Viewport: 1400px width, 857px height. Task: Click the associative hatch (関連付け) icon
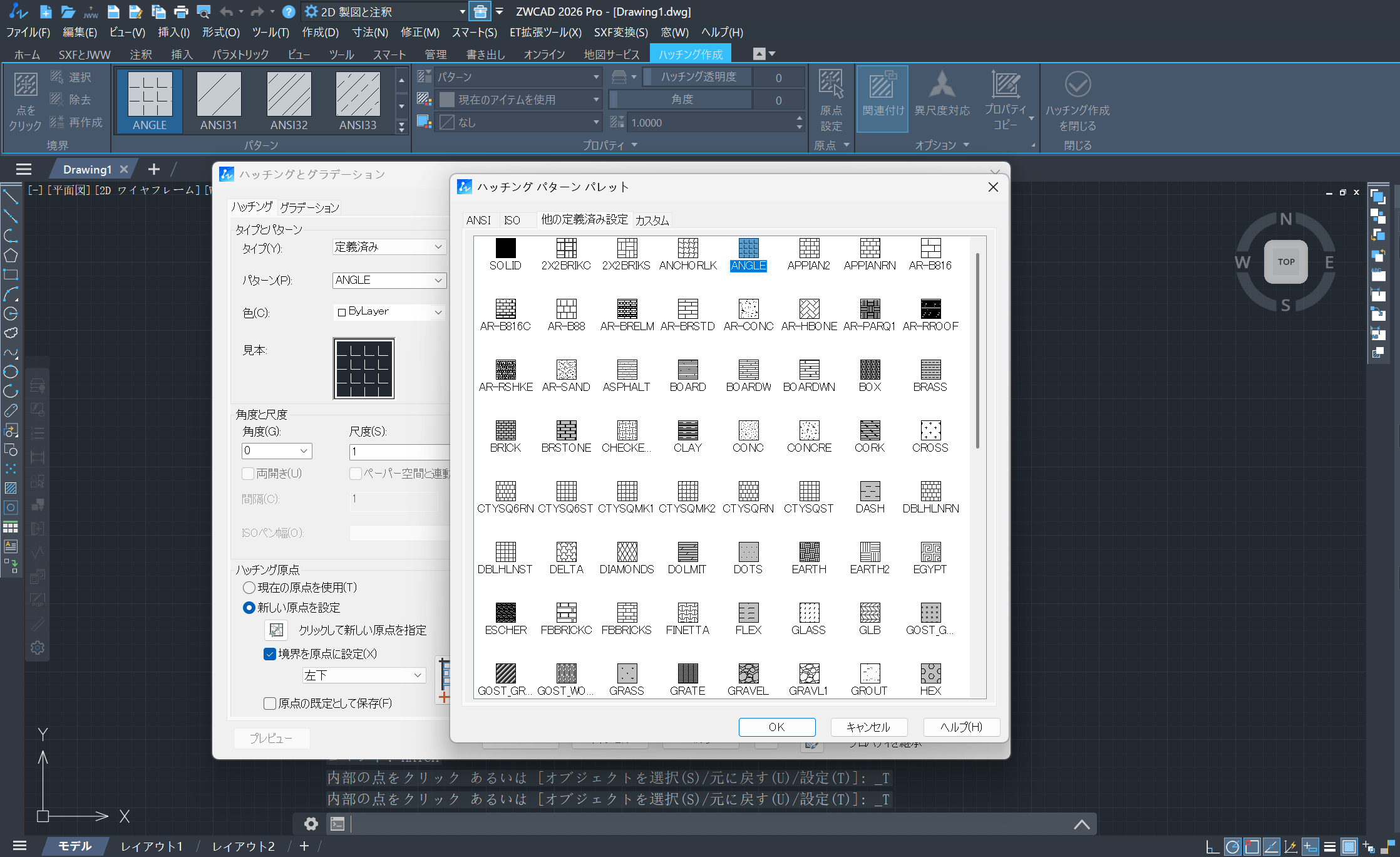coord(882,85)
